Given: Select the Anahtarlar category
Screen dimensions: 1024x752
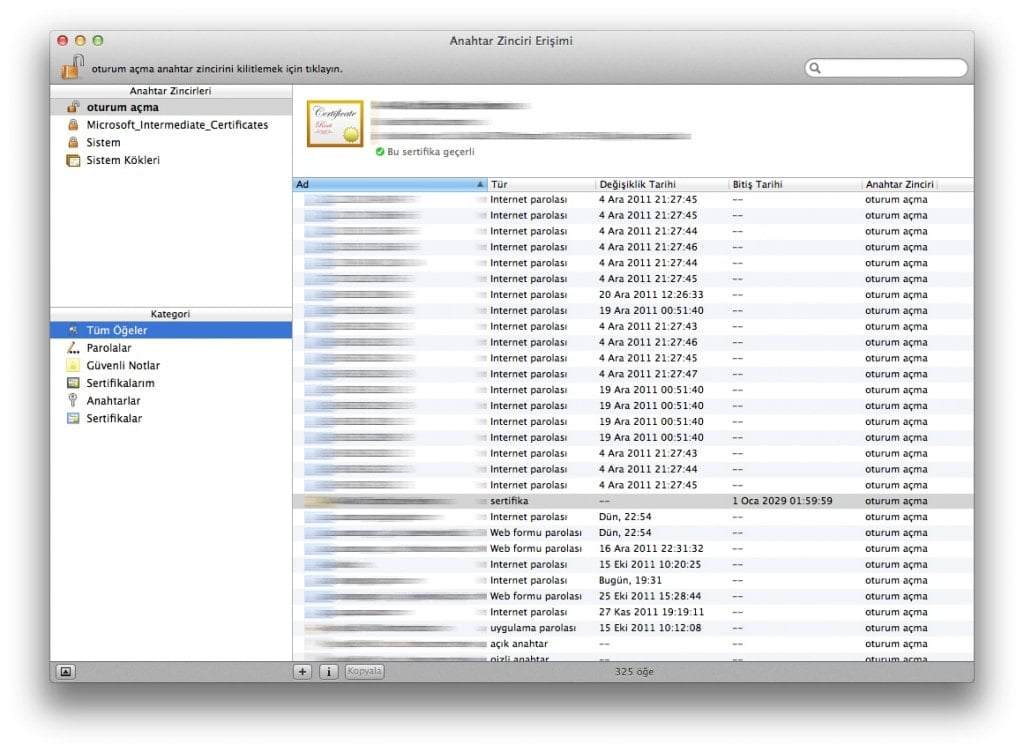Looking at the screenshot, I should point(113,401).
